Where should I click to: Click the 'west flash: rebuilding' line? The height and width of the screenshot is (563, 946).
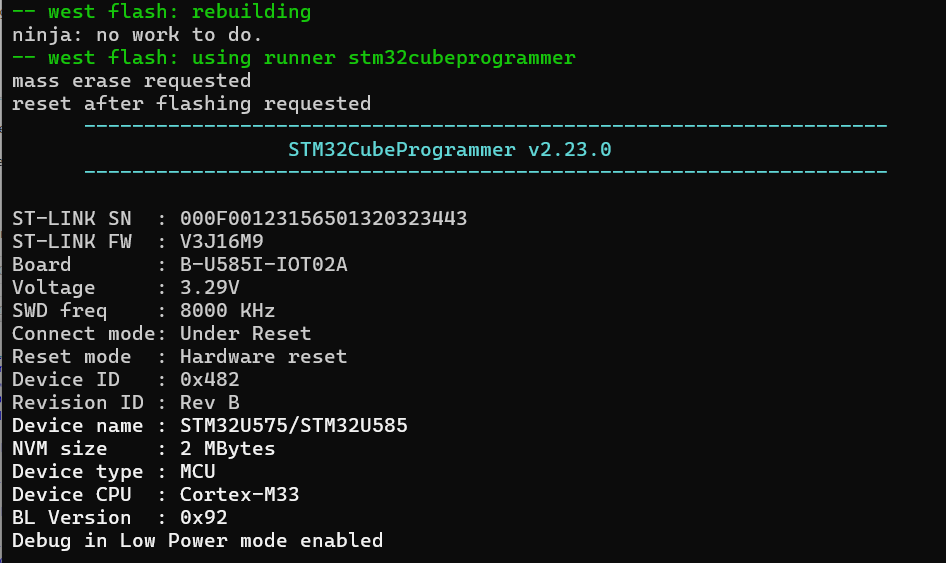click(x=162, y=11)
